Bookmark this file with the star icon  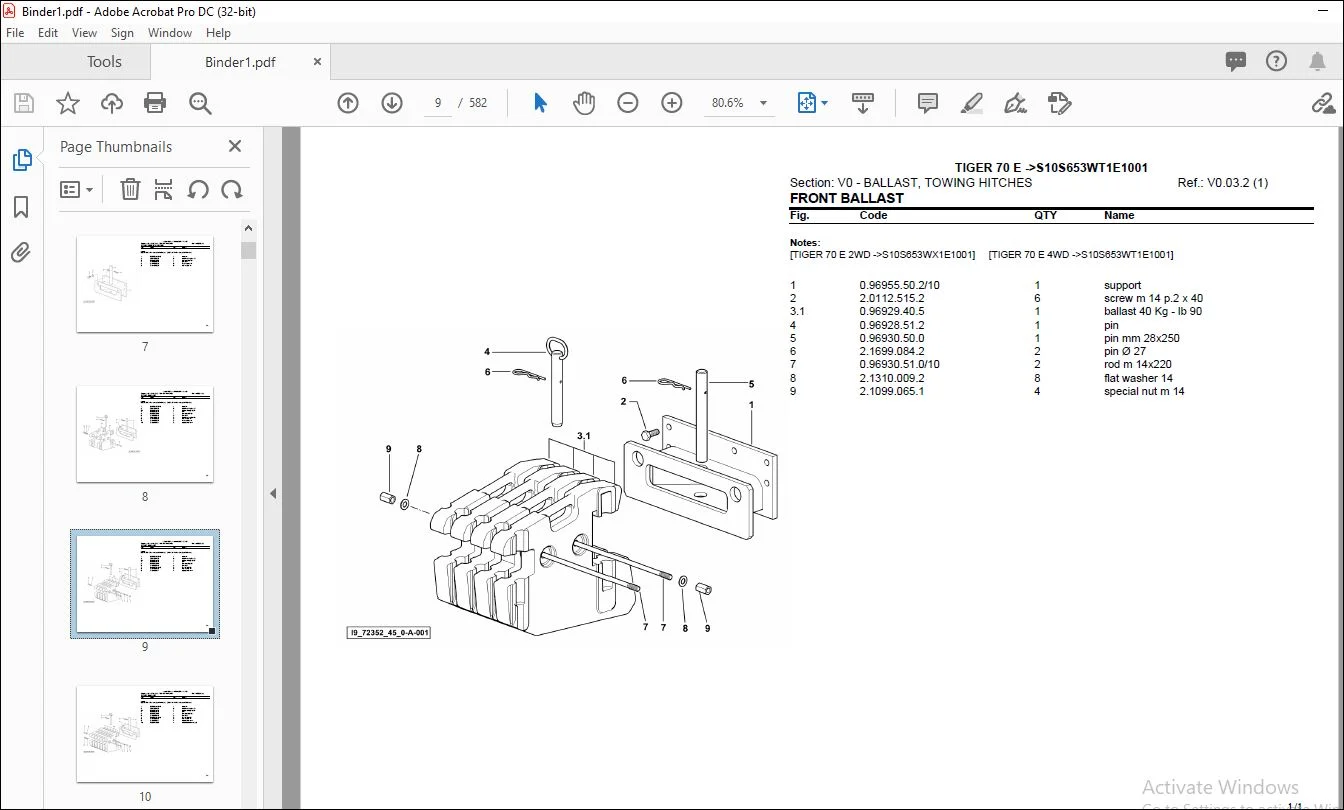pos(67,103)
